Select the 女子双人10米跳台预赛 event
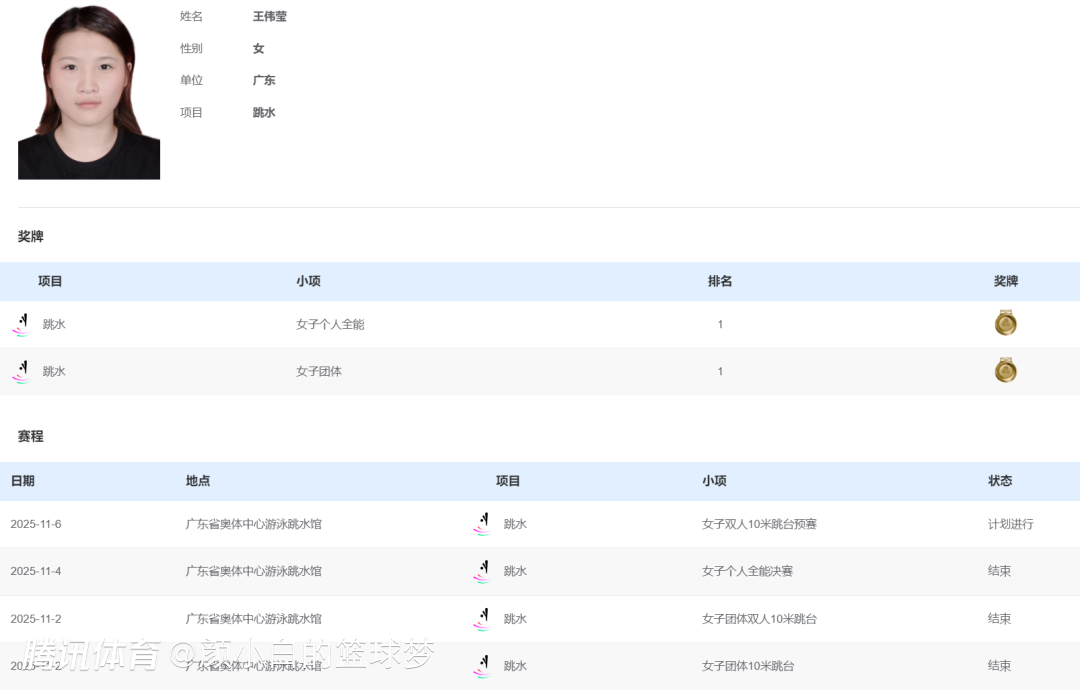1080x690 pixels. (759, 524)
